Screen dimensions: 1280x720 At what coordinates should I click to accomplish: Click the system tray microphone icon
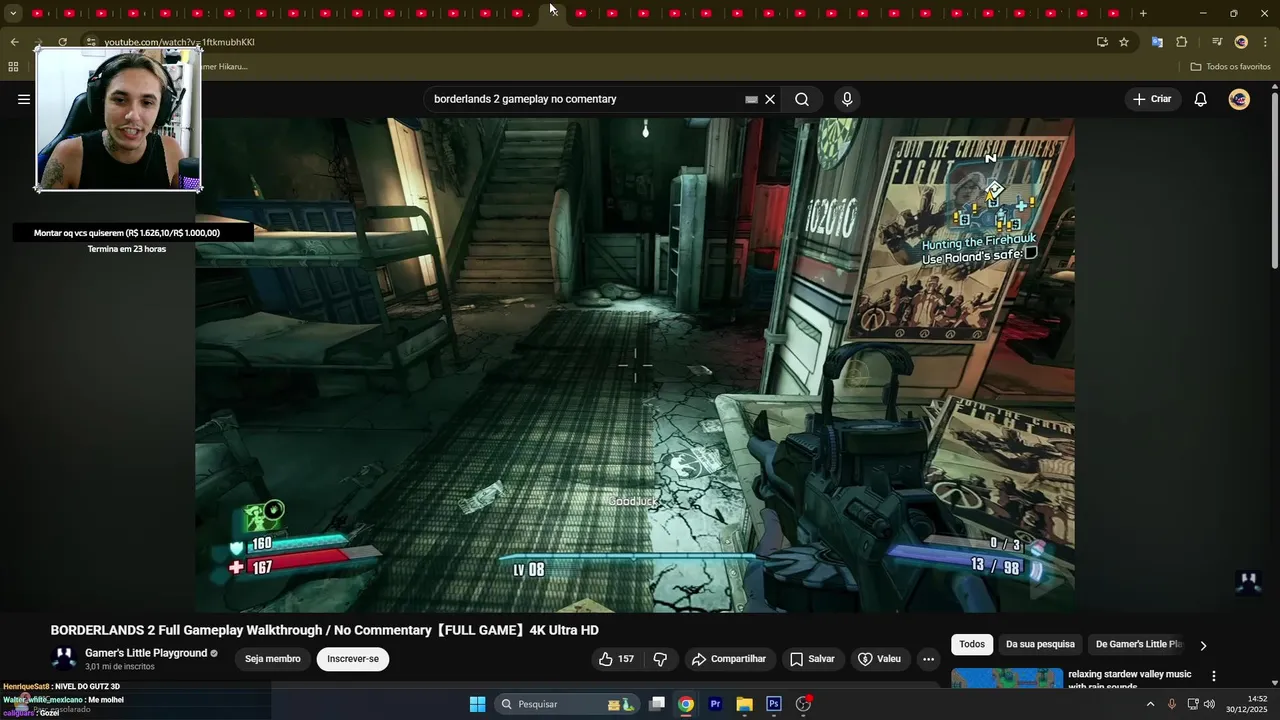[1172, 704]
